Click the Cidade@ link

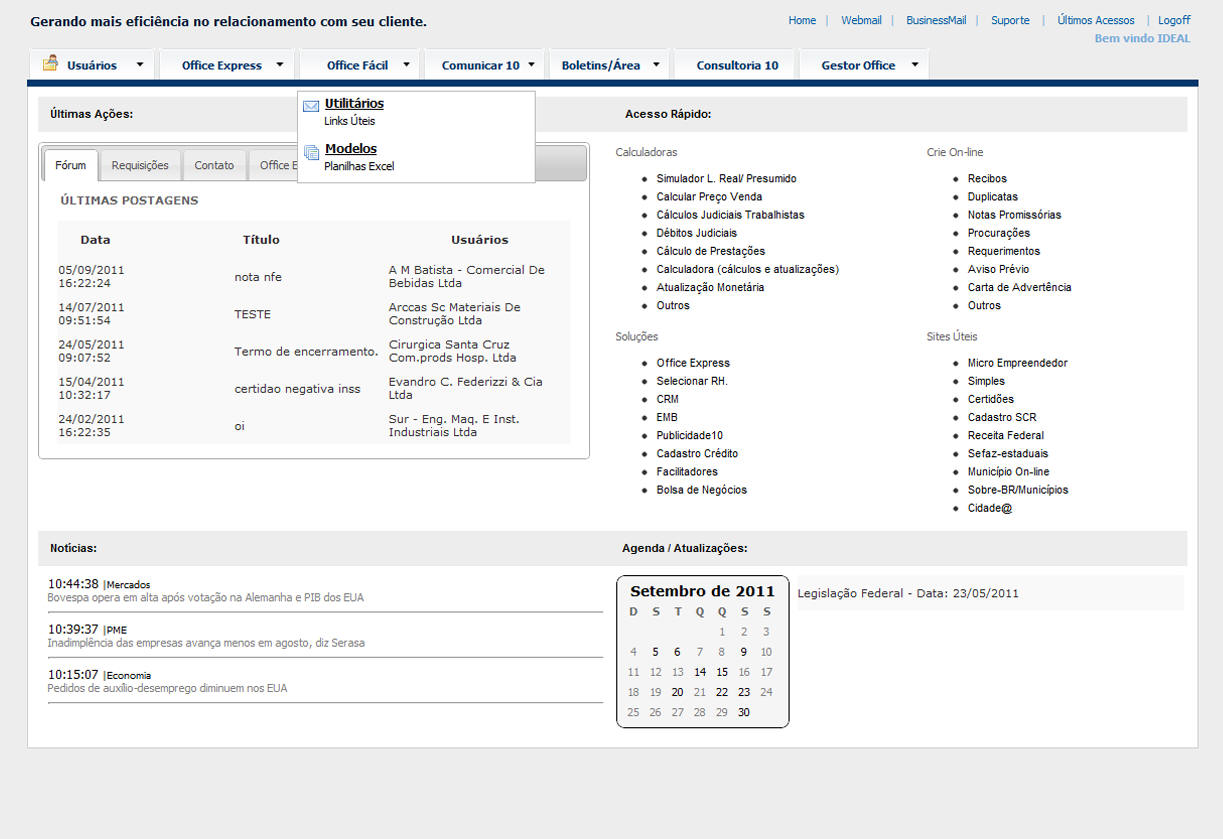(990, 508)
